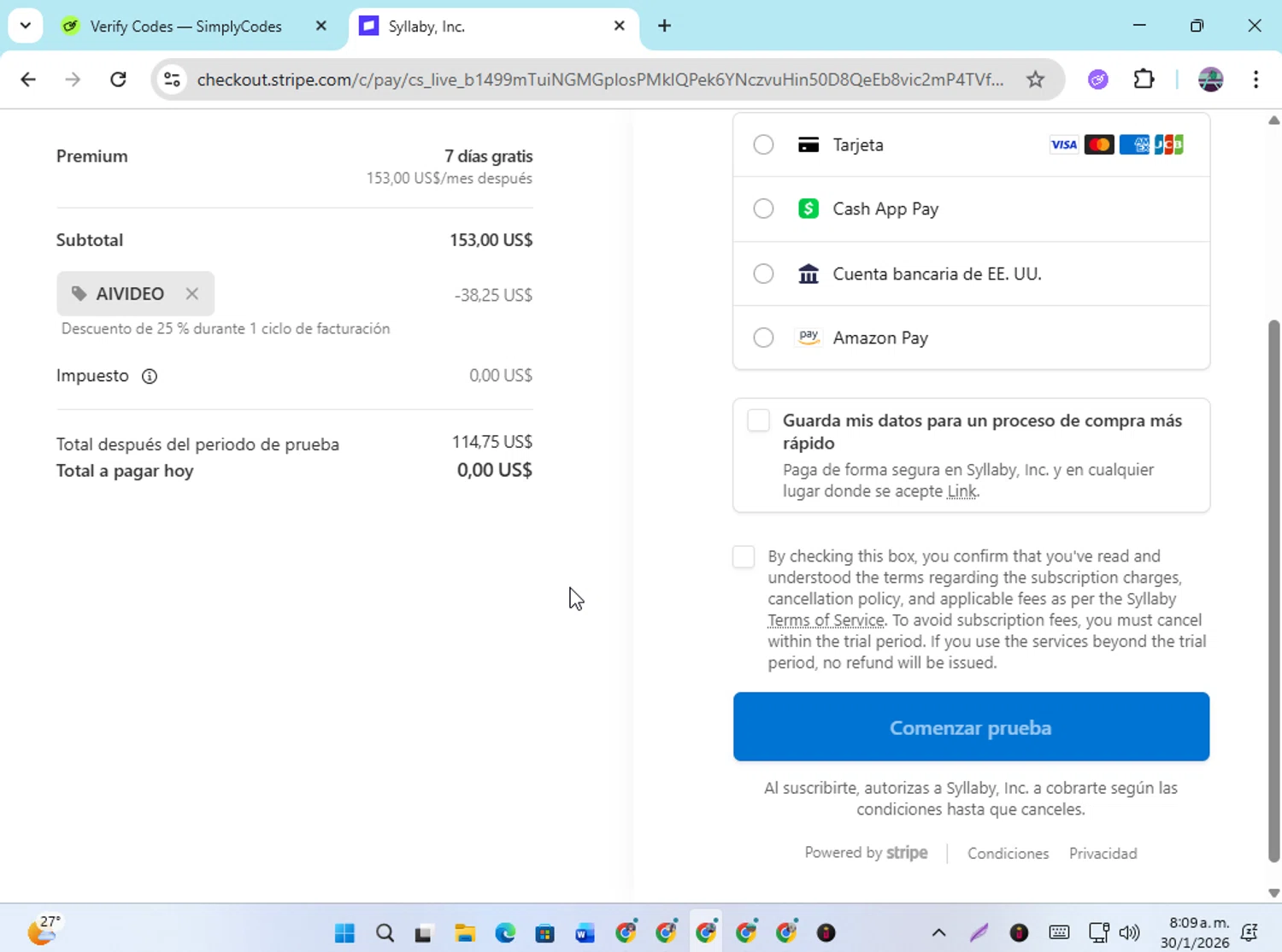The image size is (1282, 952).
Task: Check Guarda mis datos checkbox
Action: coord(758,420)
